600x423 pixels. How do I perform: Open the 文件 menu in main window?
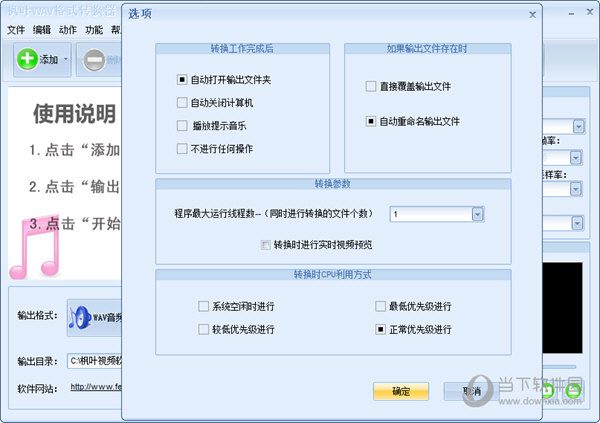pyautogui.click(x=16, y=29)
